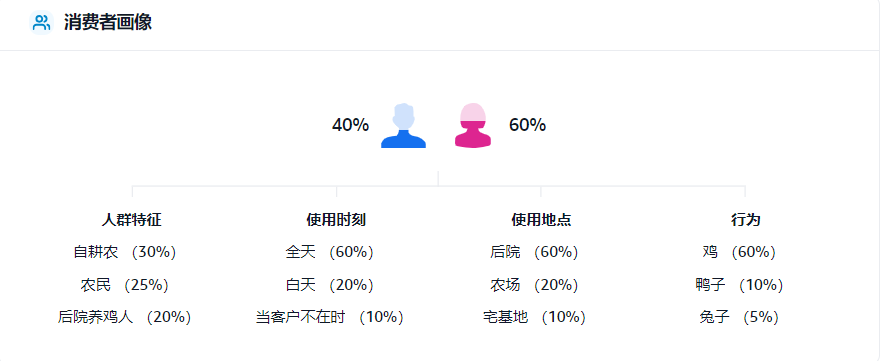The image size is (883, 361).
Task: Click the 消费者画像 section title
Action: [x=108, y=23]
